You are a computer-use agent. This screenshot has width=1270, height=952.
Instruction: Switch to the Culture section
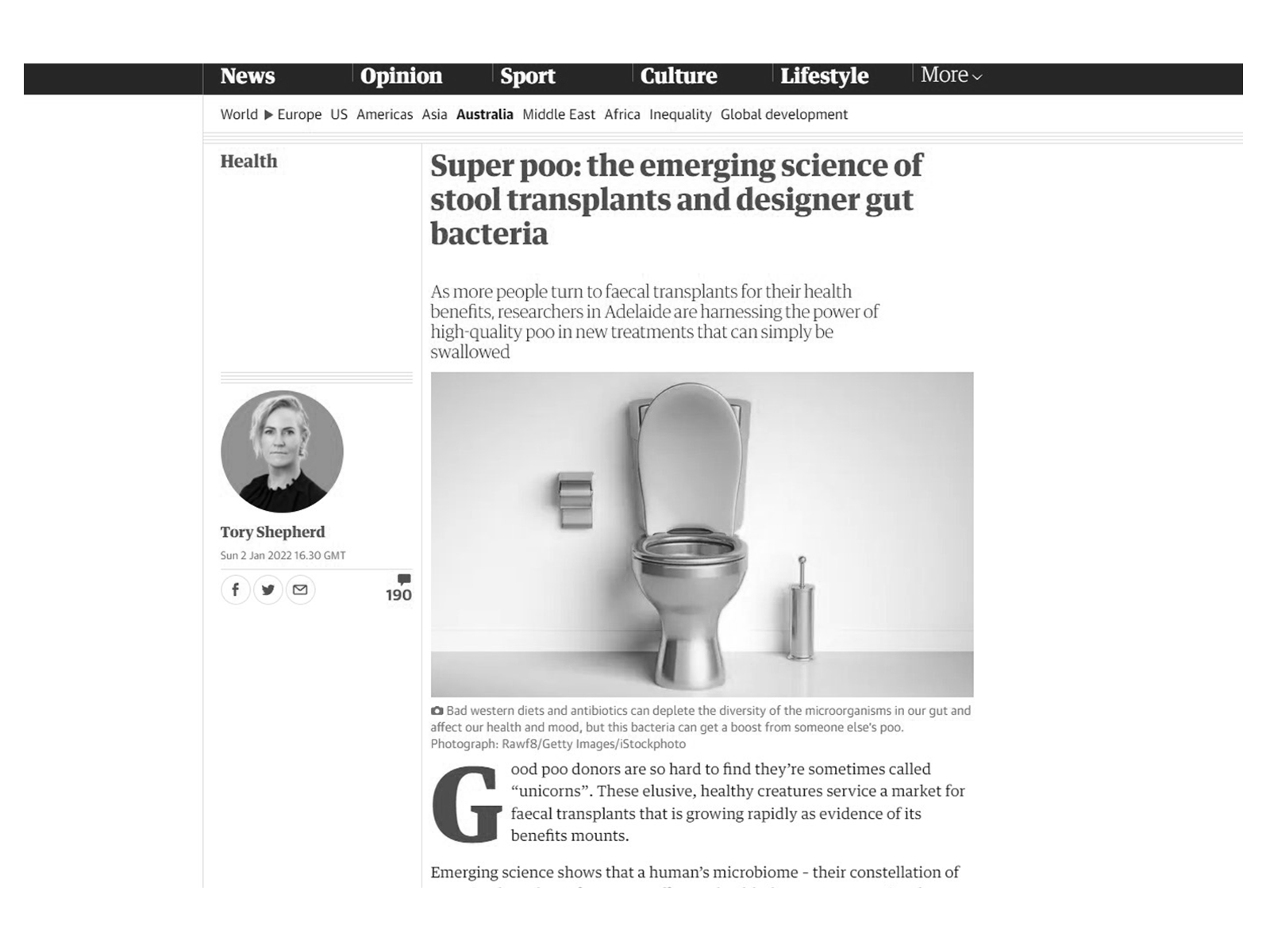point(679,76)
